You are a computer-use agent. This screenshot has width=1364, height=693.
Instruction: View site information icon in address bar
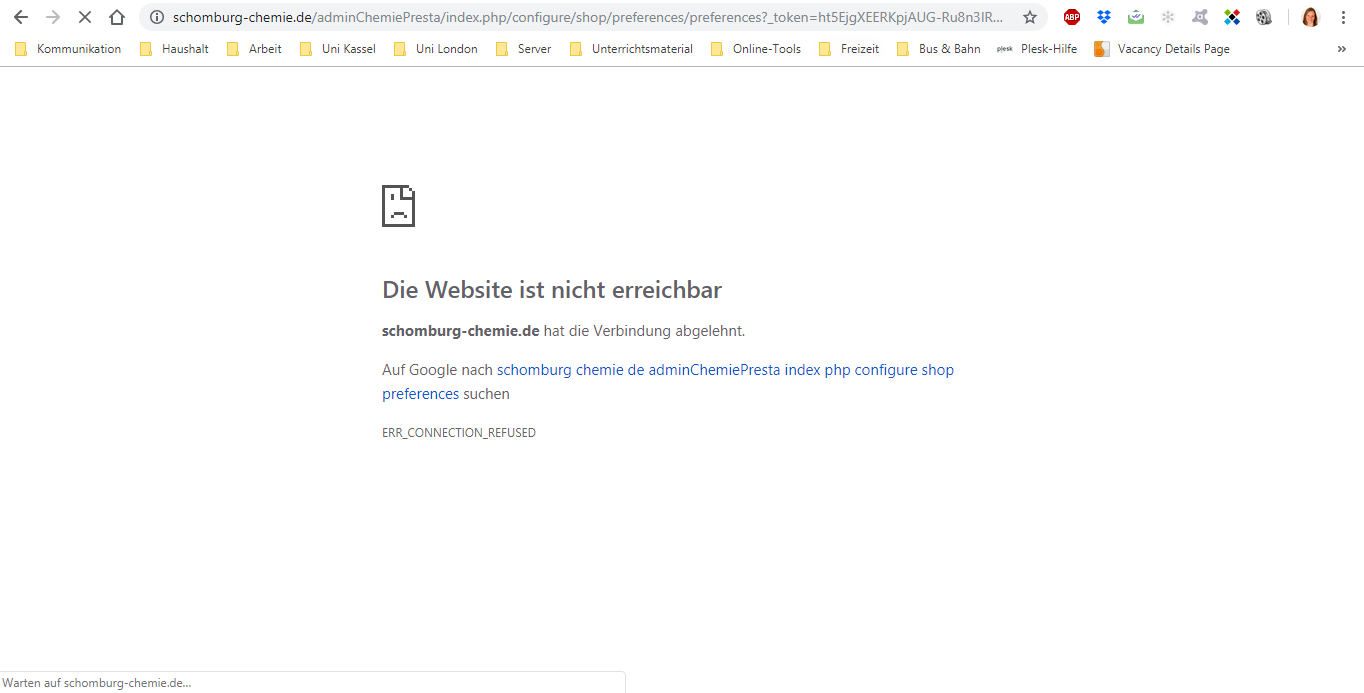(157, 17)
